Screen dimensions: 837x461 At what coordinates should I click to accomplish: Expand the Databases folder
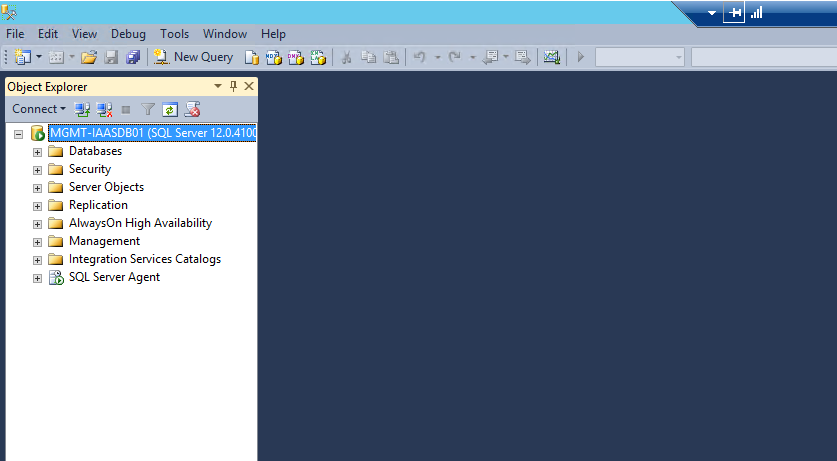pos(37,152)
